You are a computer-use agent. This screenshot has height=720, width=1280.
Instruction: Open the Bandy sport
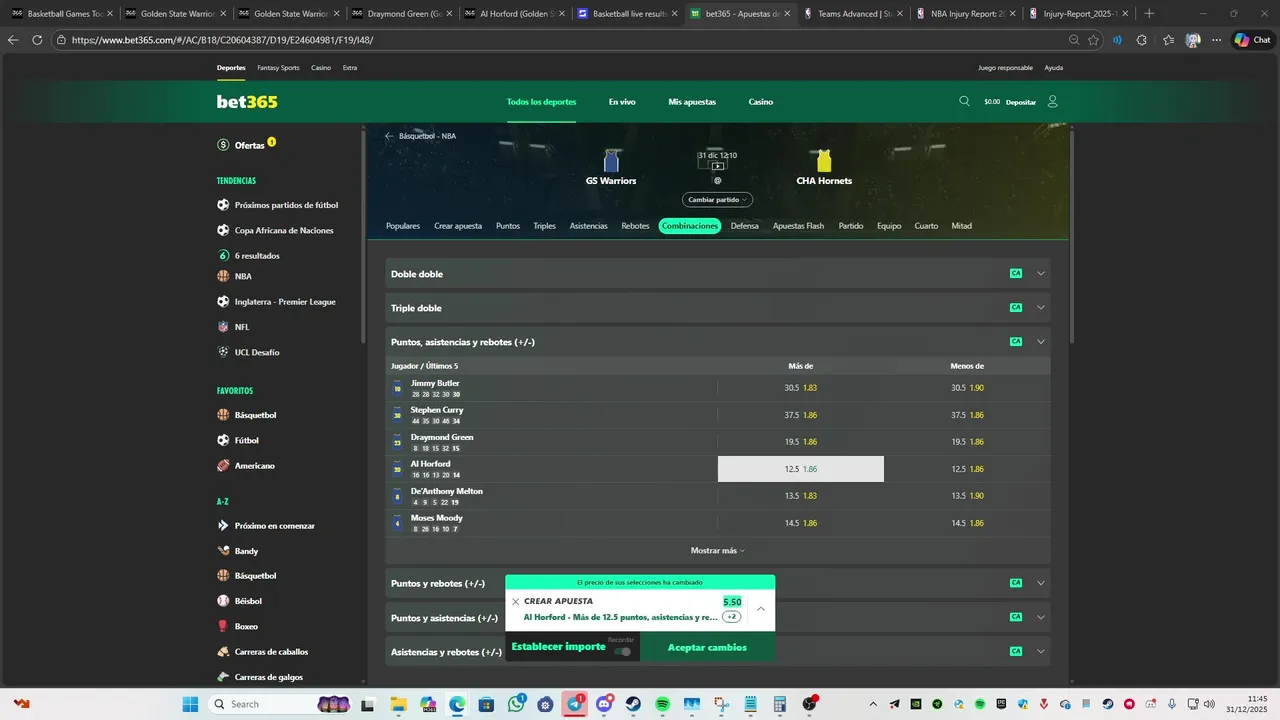(238, 551)
